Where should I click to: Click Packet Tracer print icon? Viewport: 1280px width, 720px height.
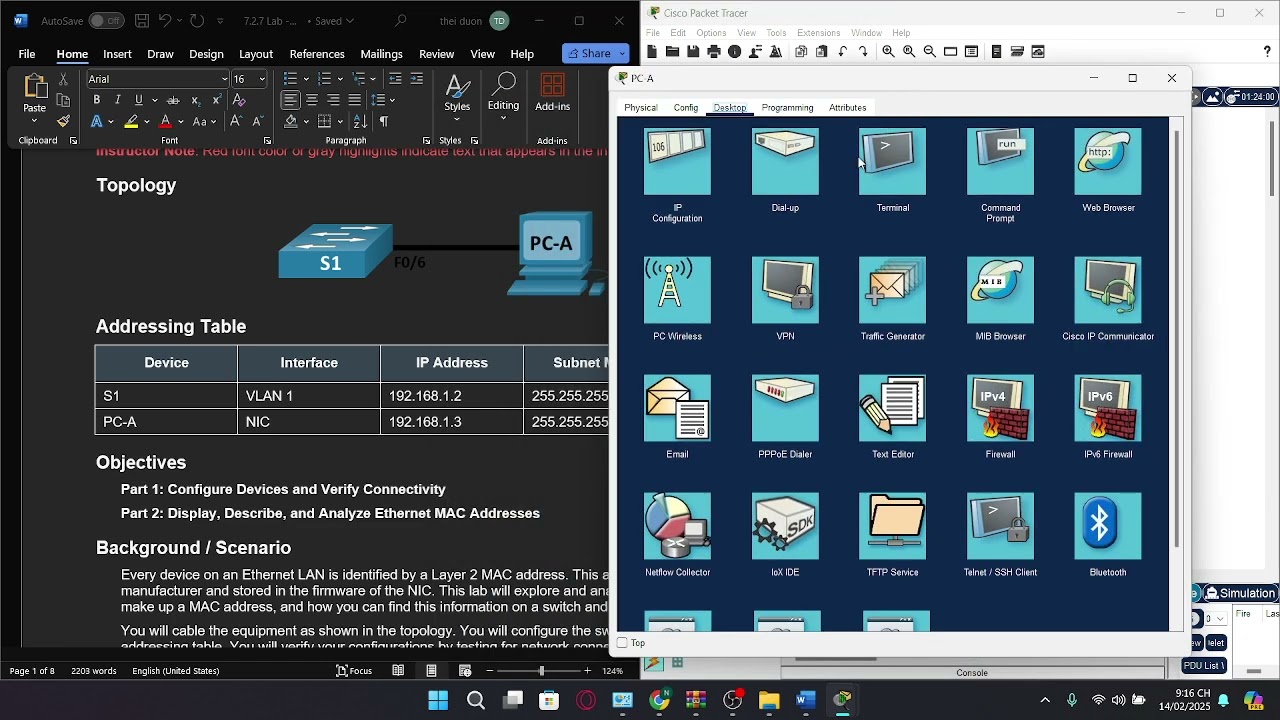click(714, 51)
